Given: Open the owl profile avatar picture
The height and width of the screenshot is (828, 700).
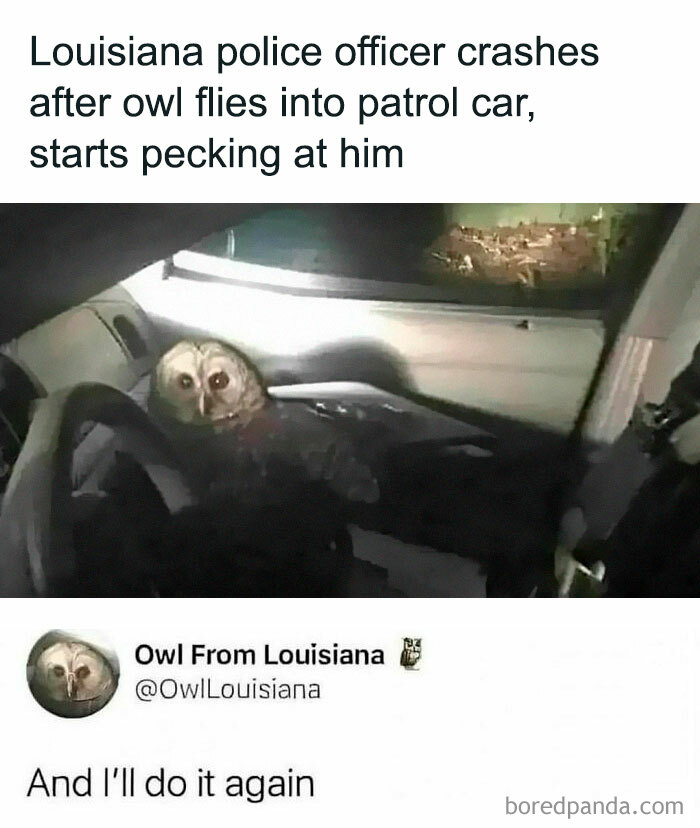Looking at the screenshot, I should 73,674.
